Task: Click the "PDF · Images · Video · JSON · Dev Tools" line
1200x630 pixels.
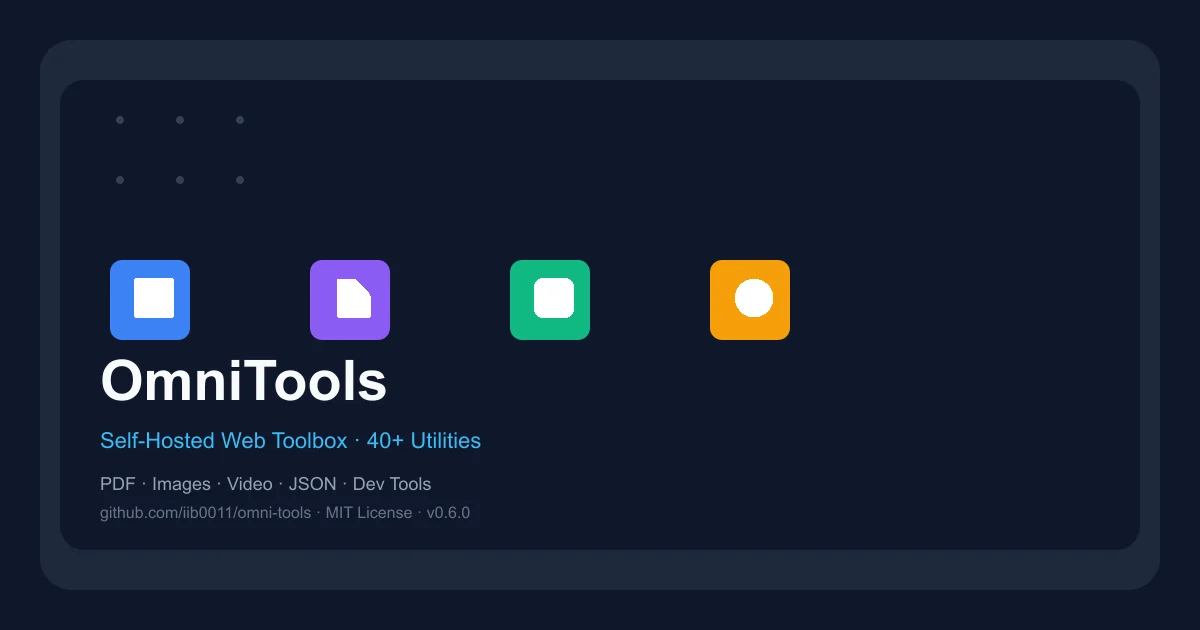Action: pyautogui.click(x=265, y=484)
